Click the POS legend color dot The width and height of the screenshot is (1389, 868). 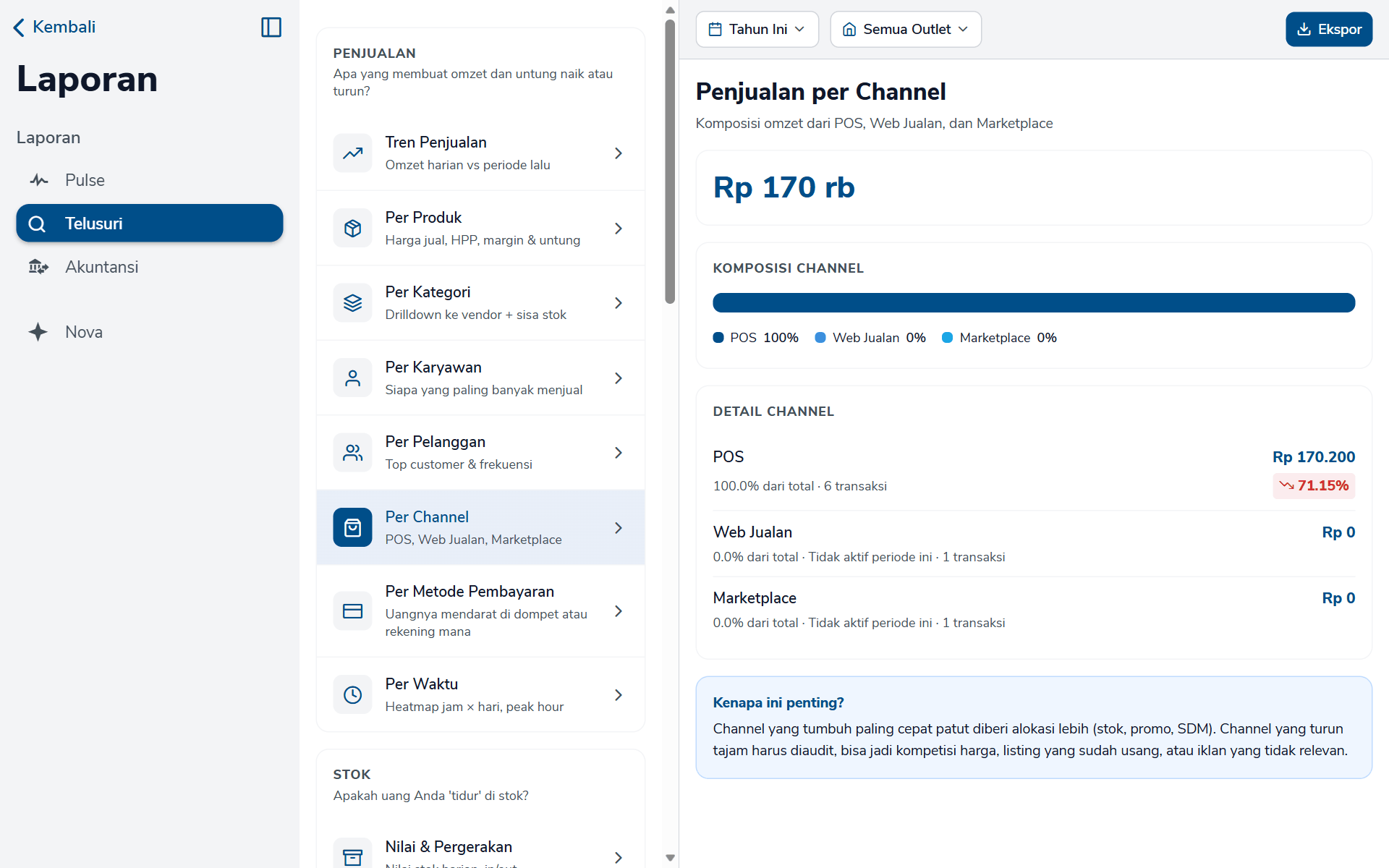(718, 338)
